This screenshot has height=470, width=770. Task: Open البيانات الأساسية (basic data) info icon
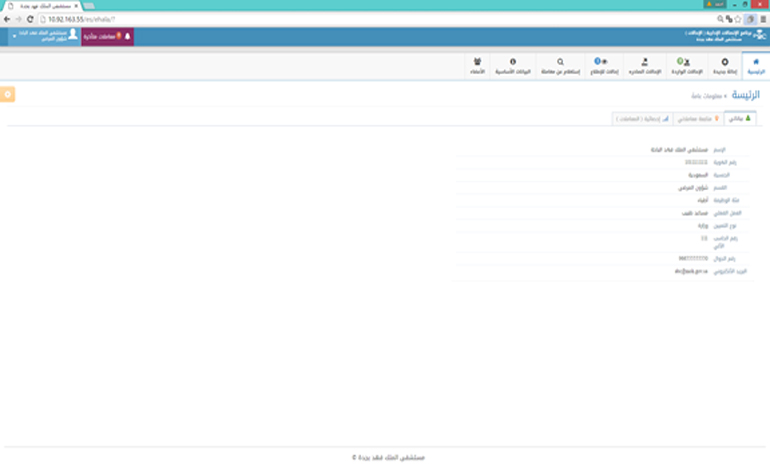tap(513, 66)
